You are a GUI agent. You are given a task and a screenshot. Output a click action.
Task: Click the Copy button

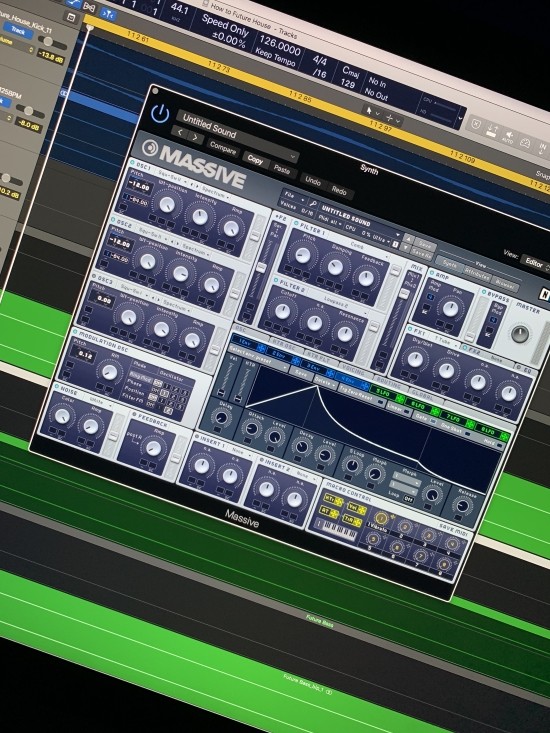click(255, 159)
